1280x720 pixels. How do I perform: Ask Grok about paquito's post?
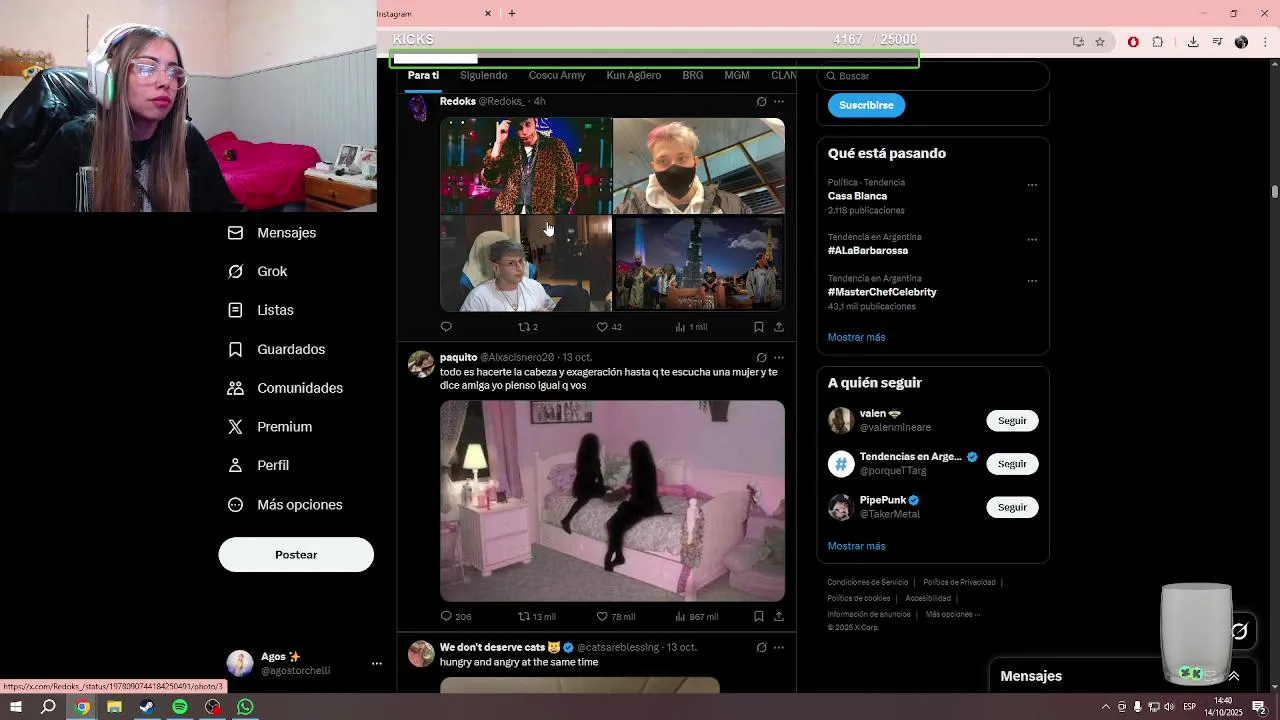[x=761, y=357]
